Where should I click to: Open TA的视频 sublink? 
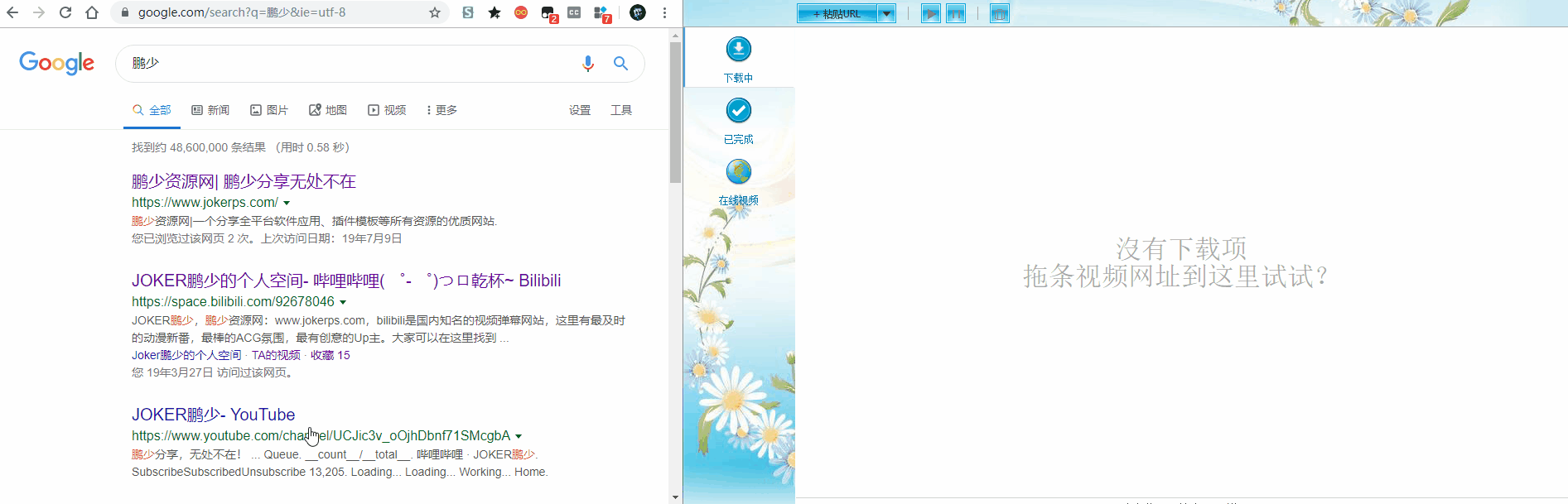(276, 355)
